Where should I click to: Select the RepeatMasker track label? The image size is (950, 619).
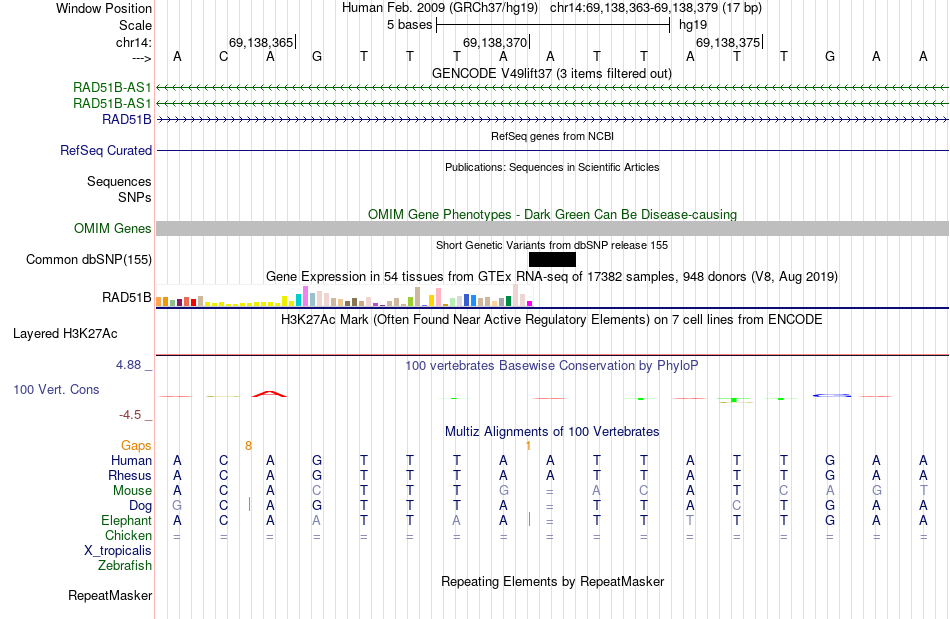tap(110, 595)
